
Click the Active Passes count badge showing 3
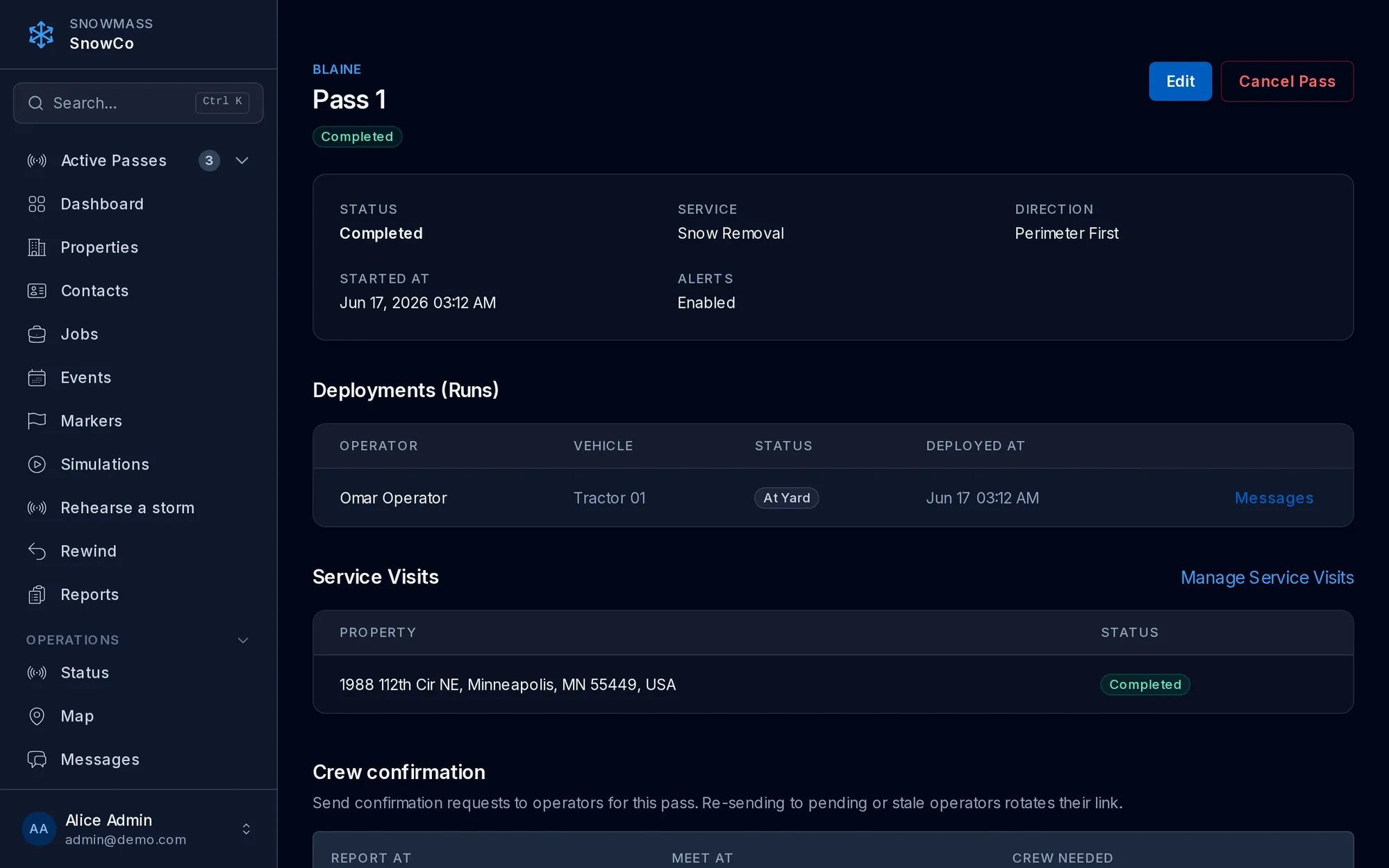[x=209, y=160]
